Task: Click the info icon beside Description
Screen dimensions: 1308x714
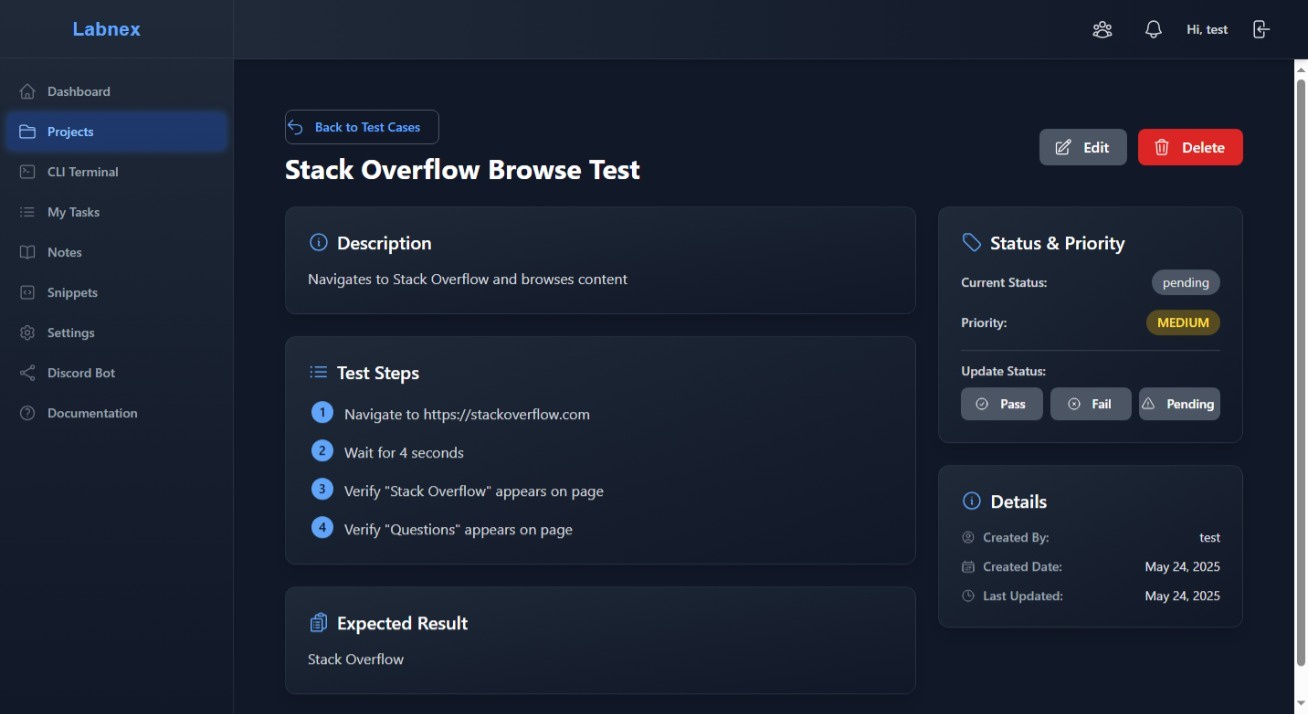Action: pyautogui.click(x=319, y=242)
